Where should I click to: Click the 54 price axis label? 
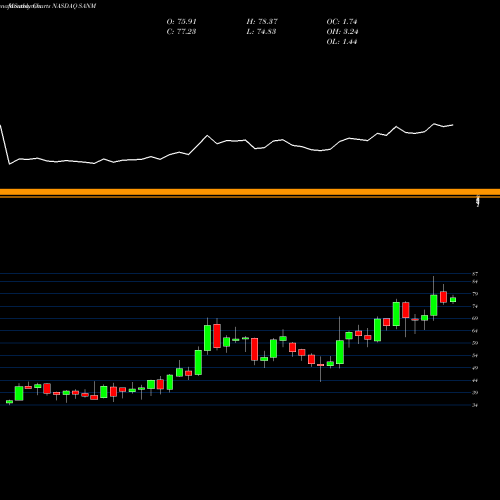(475, 356)
